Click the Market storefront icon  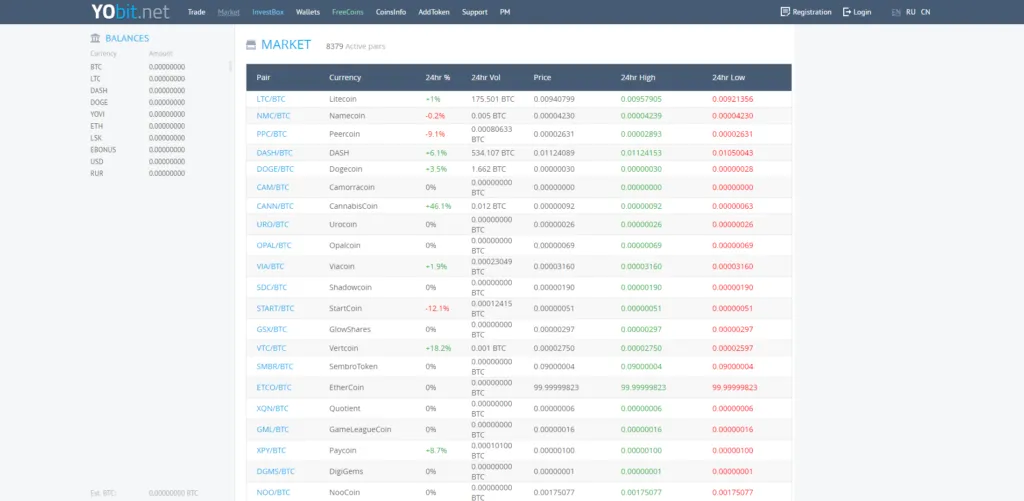(x=251, y=45)
